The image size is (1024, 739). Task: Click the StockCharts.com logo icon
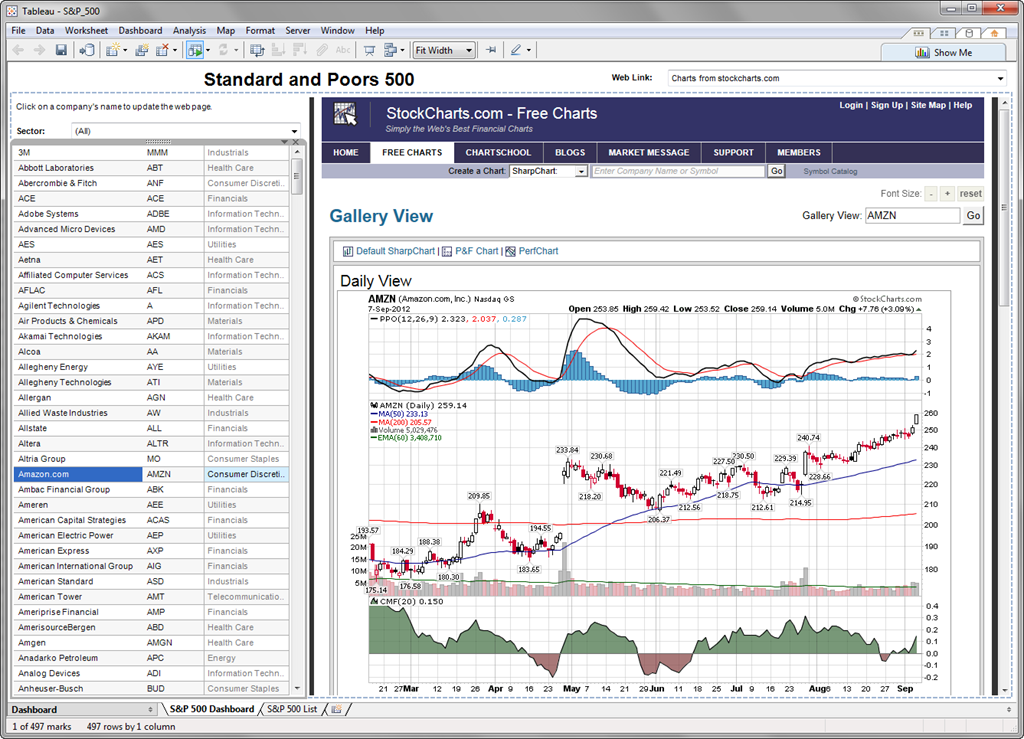(345, 114)
